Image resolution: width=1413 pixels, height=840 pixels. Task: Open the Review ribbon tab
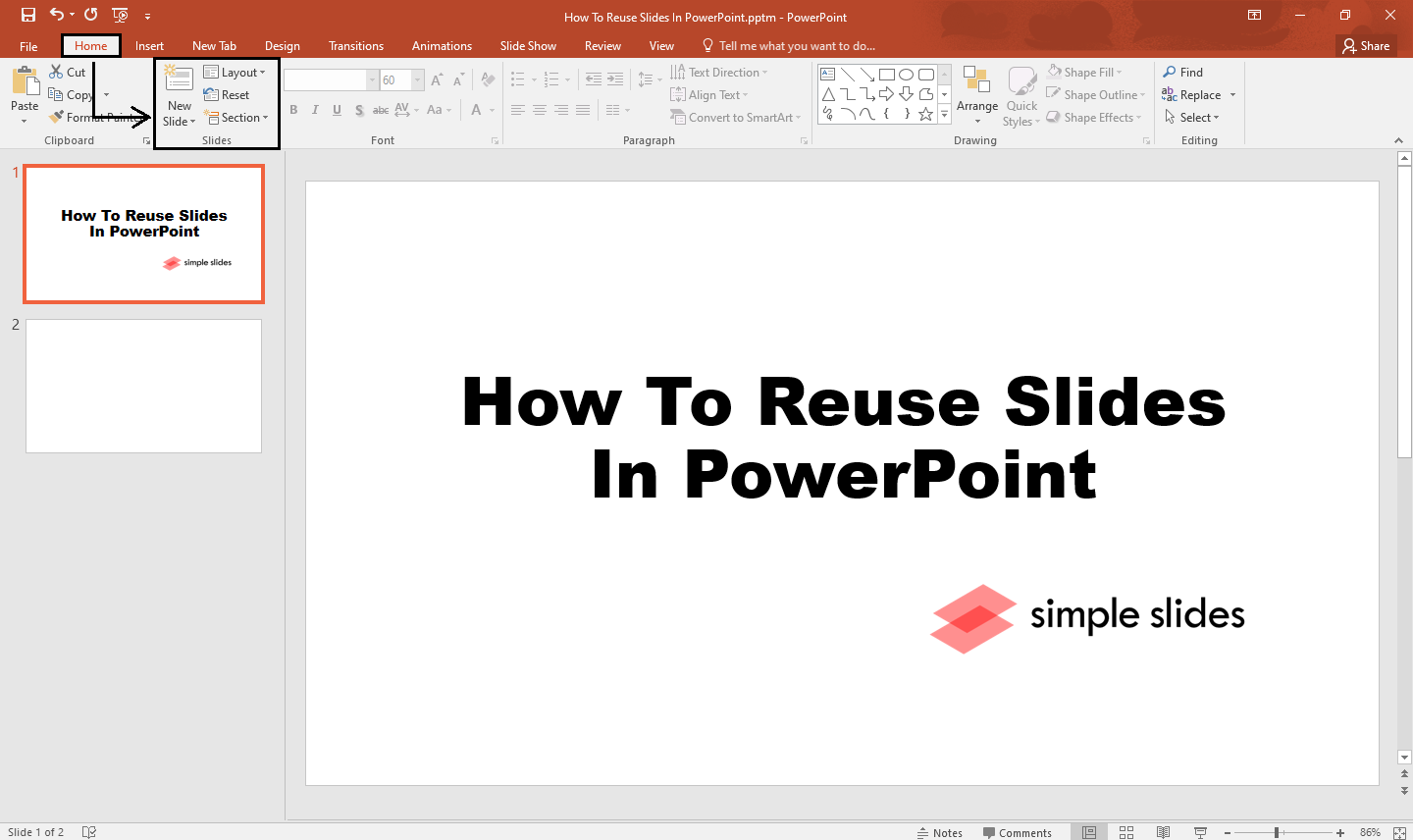(x=602, y=45)
